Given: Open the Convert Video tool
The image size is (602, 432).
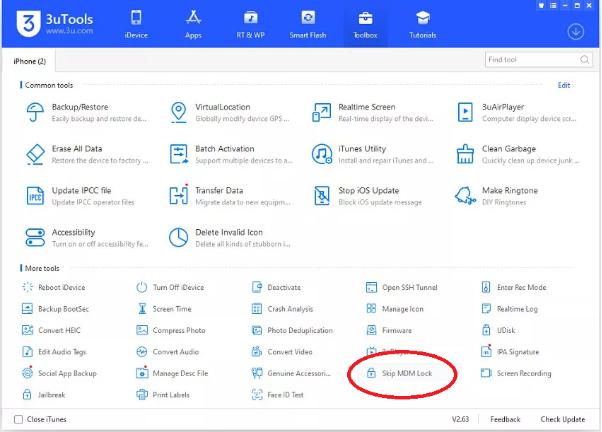Looking at the screenshot, I should 282,352.
